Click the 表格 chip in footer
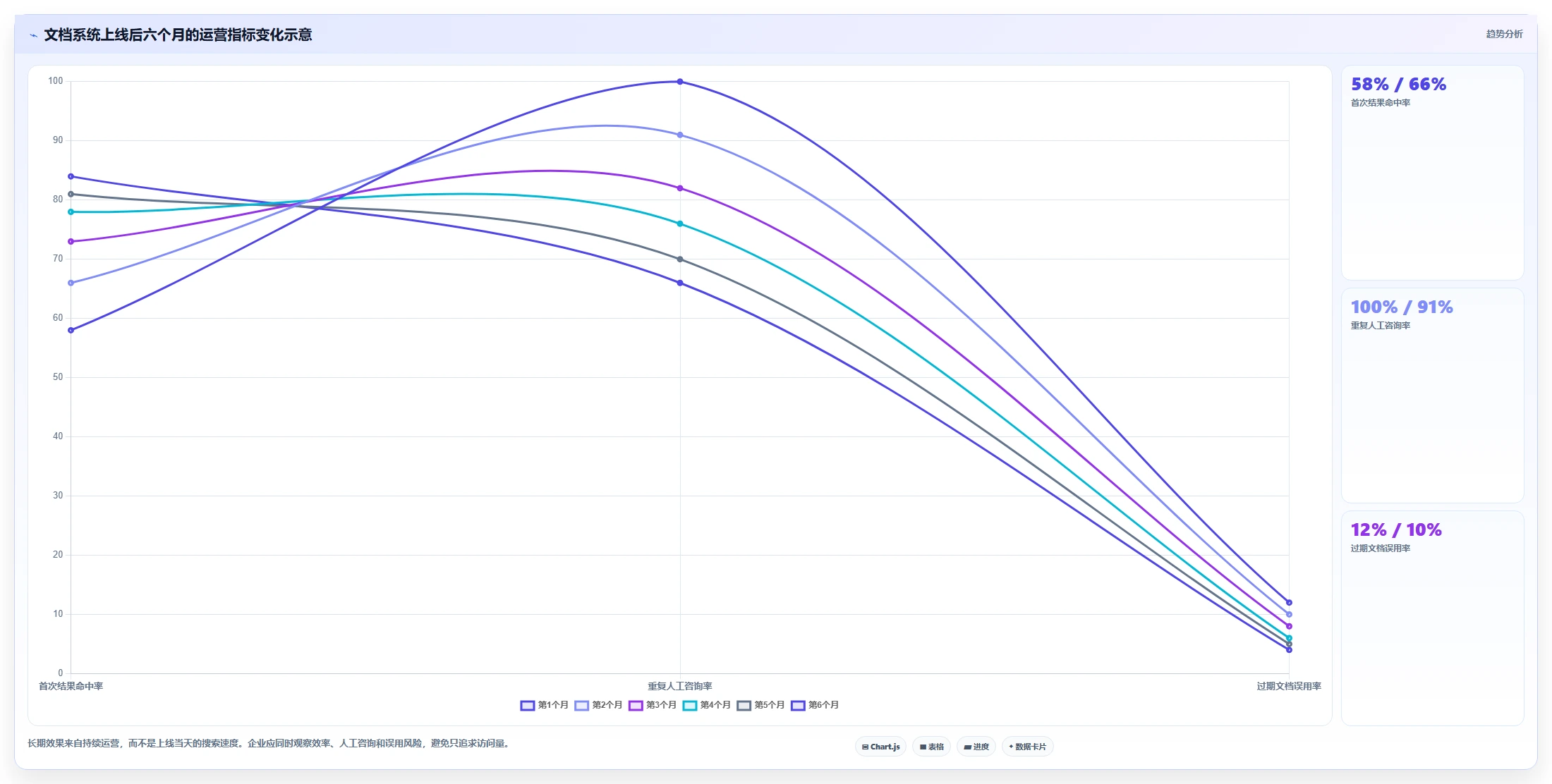The image size is (1552, 784). tap(931, 747)
